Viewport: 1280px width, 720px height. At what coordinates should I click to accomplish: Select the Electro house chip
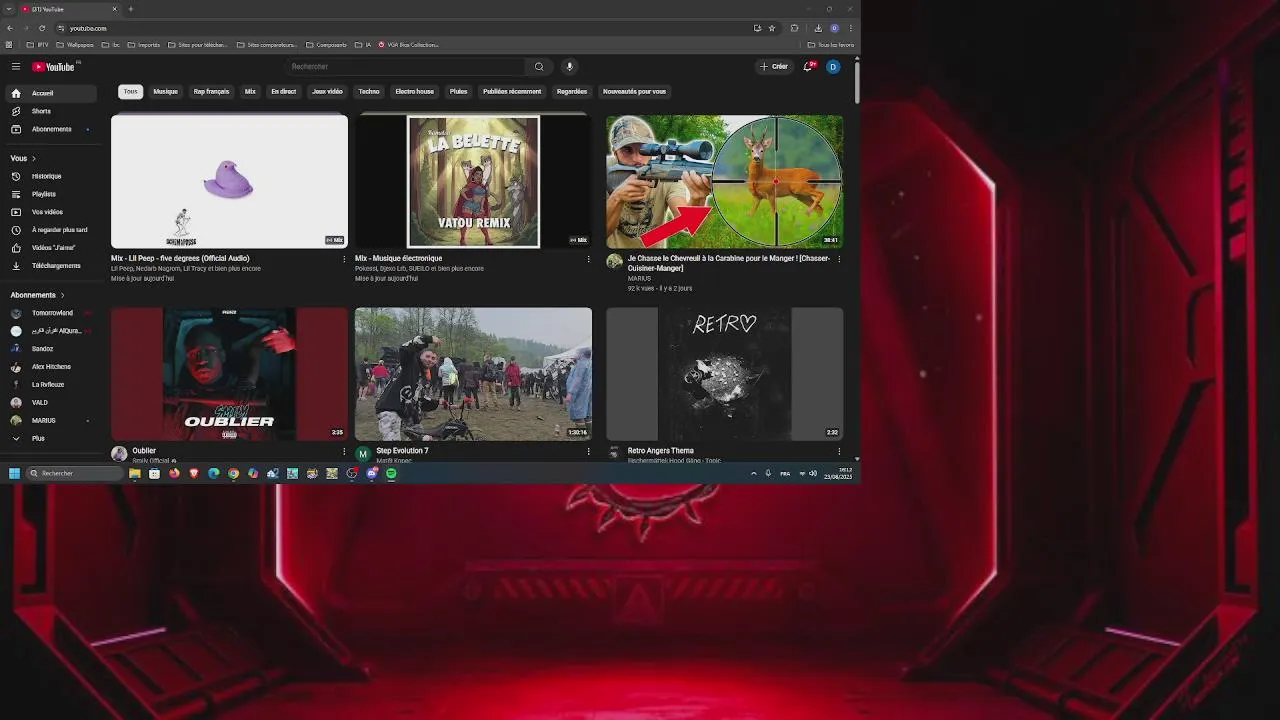click(x=414, y=91)
